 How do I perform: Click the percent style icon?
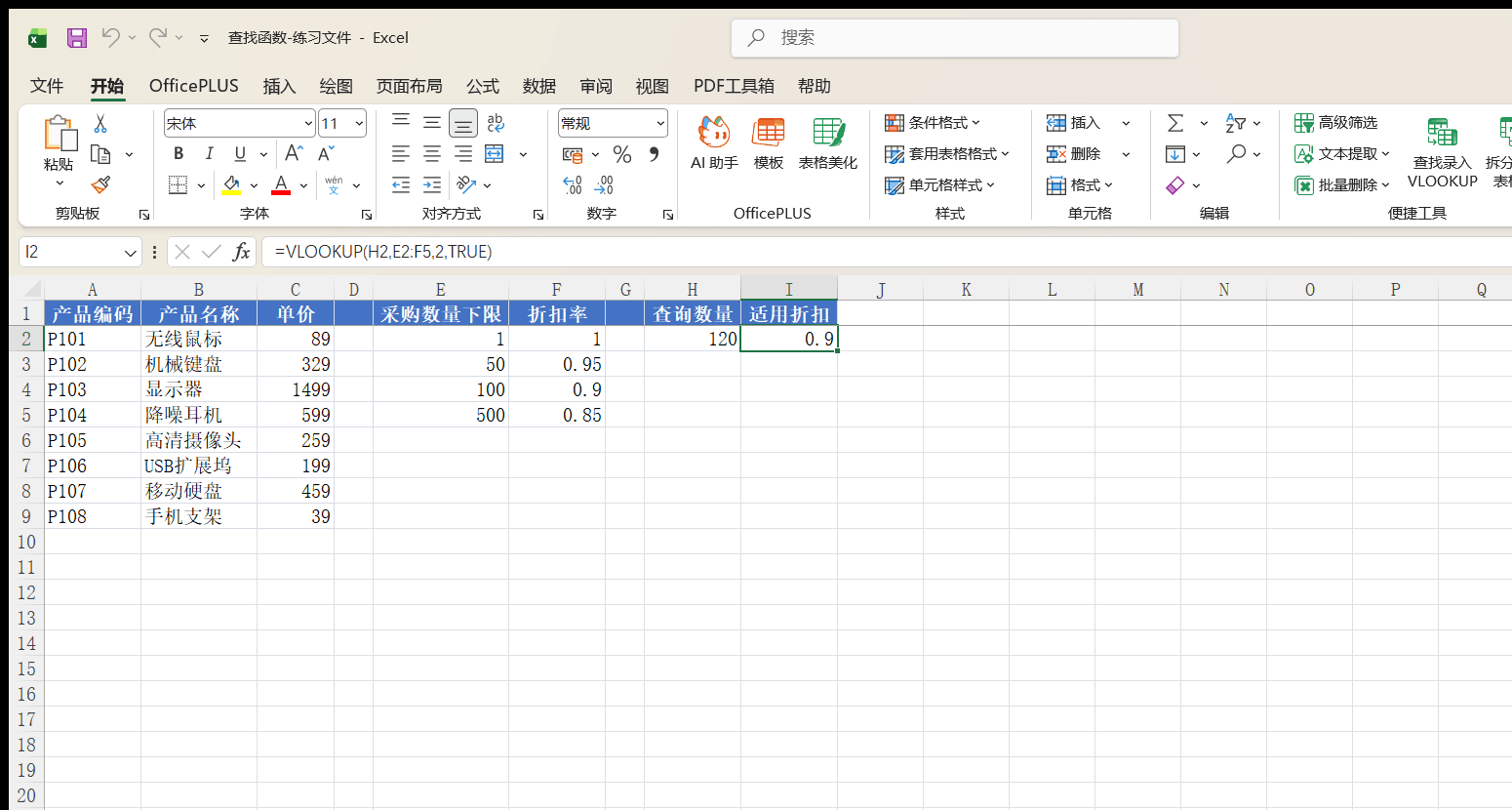pos(622,154)
